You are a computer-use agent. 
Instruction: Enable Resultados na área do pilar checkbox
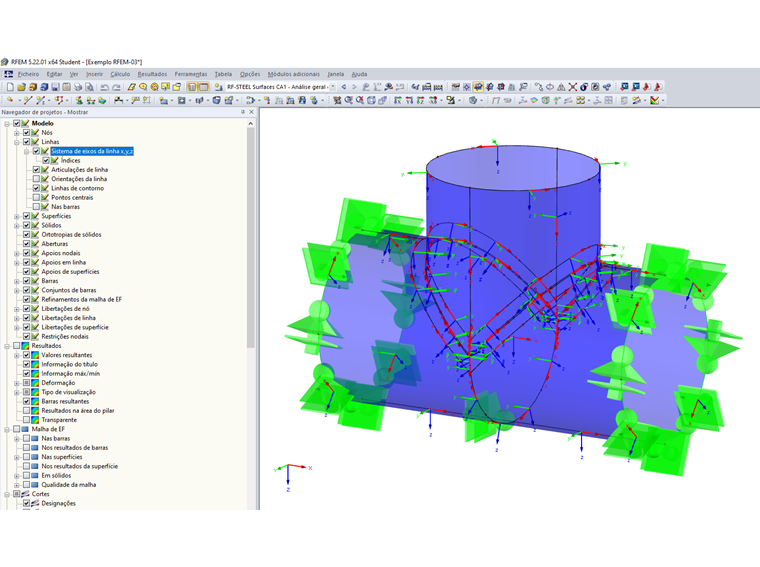click(27, 410)
